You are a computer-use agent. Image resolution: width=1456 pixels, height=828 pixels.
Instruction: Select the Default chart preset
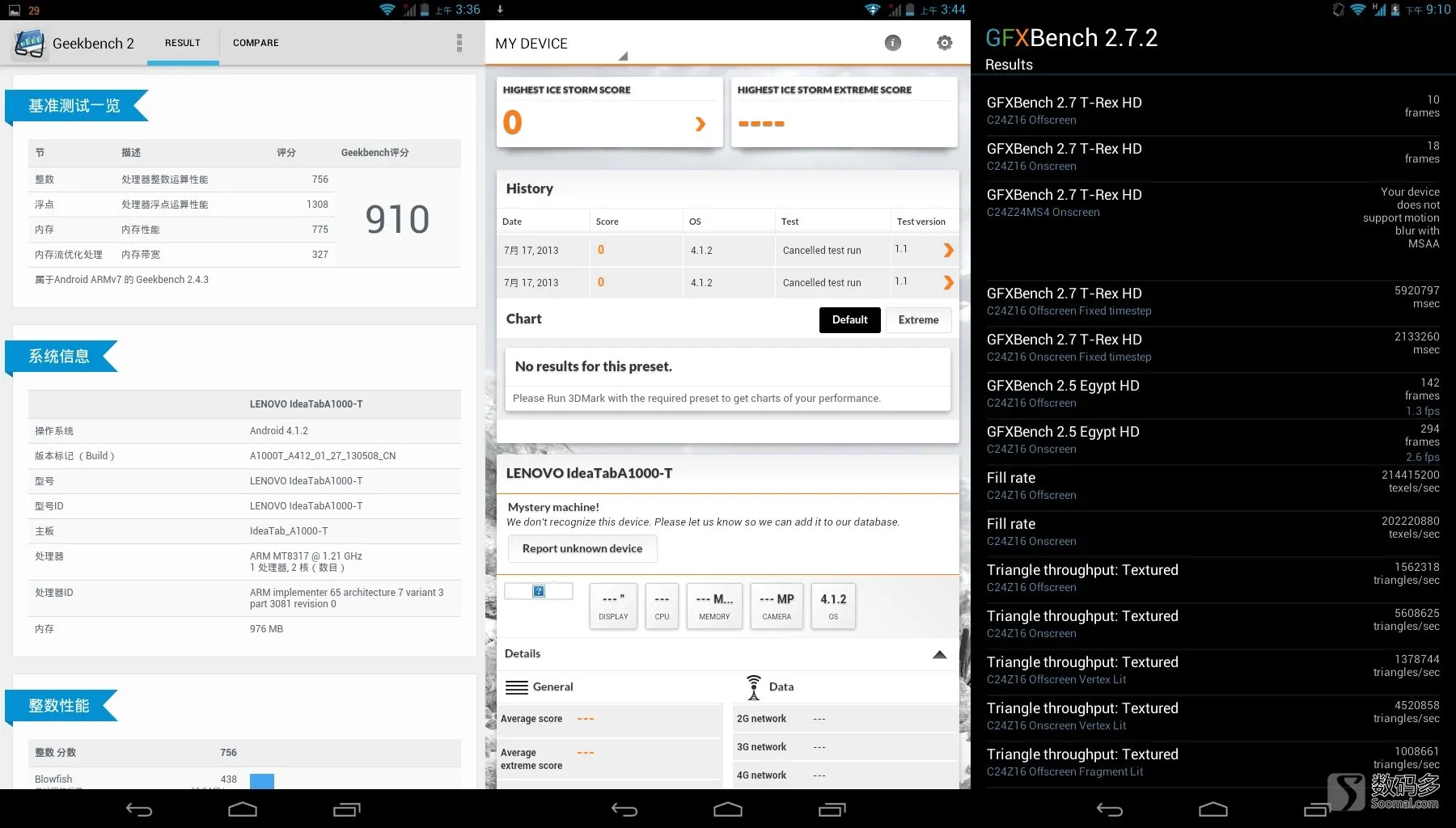[850, 320]
